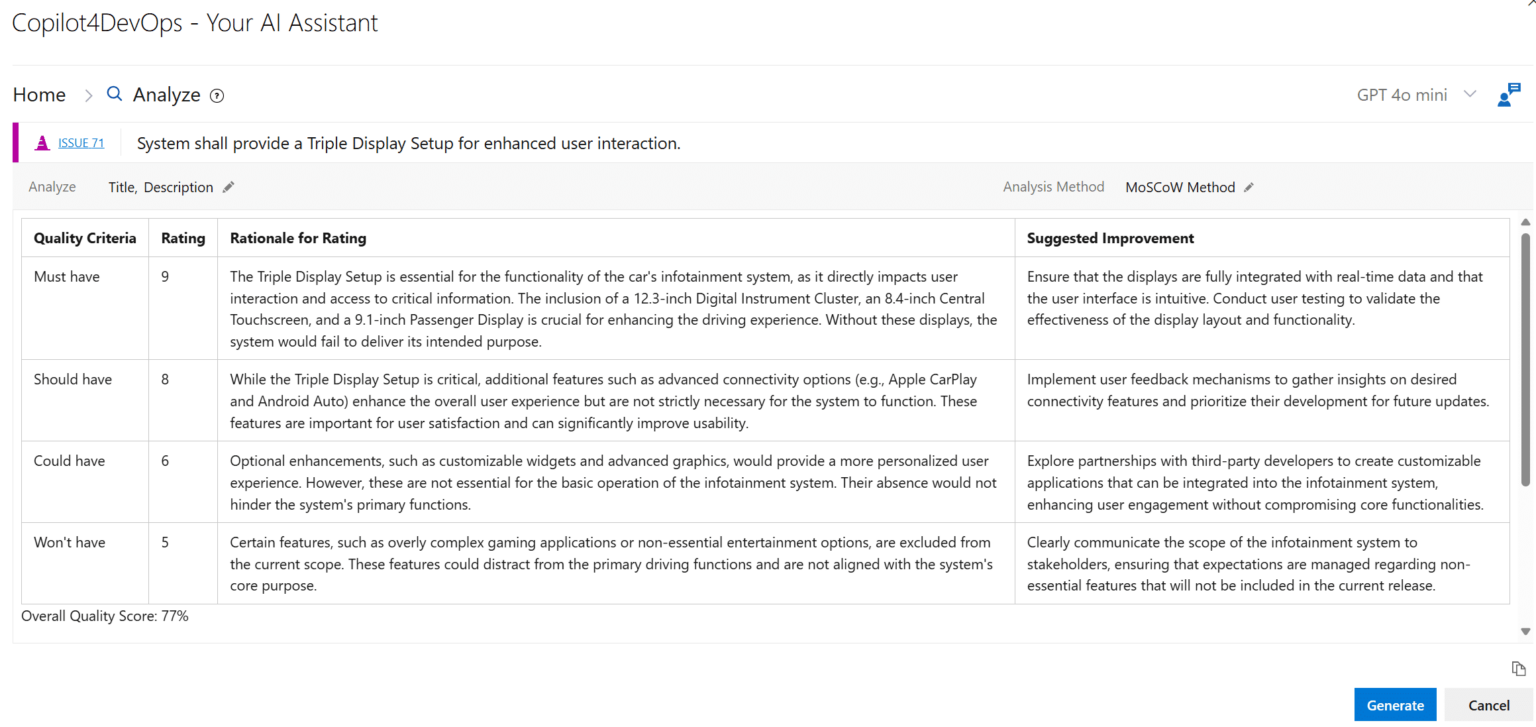The height and width of the screenshot is (727, 1536).
Task: Expand the breadcrumb chevron after Home
Action: [88, 95]
